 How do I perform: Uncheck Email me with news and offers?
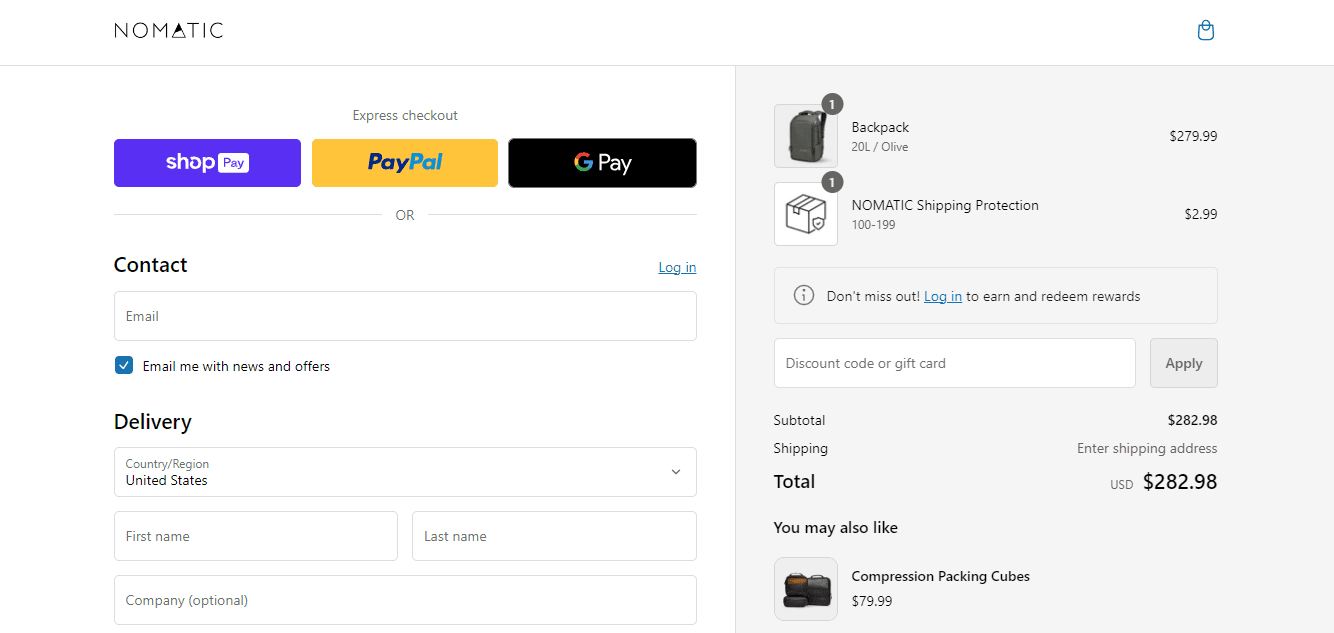[124, 366]
